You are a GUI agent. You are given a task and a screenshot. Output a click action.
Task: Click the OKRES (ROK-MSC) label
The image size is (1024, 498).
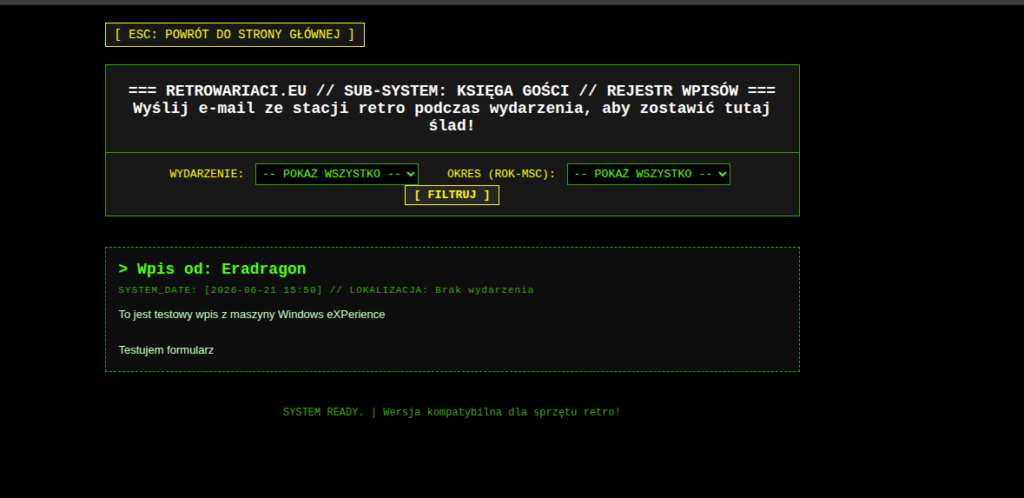click(501, 174)
